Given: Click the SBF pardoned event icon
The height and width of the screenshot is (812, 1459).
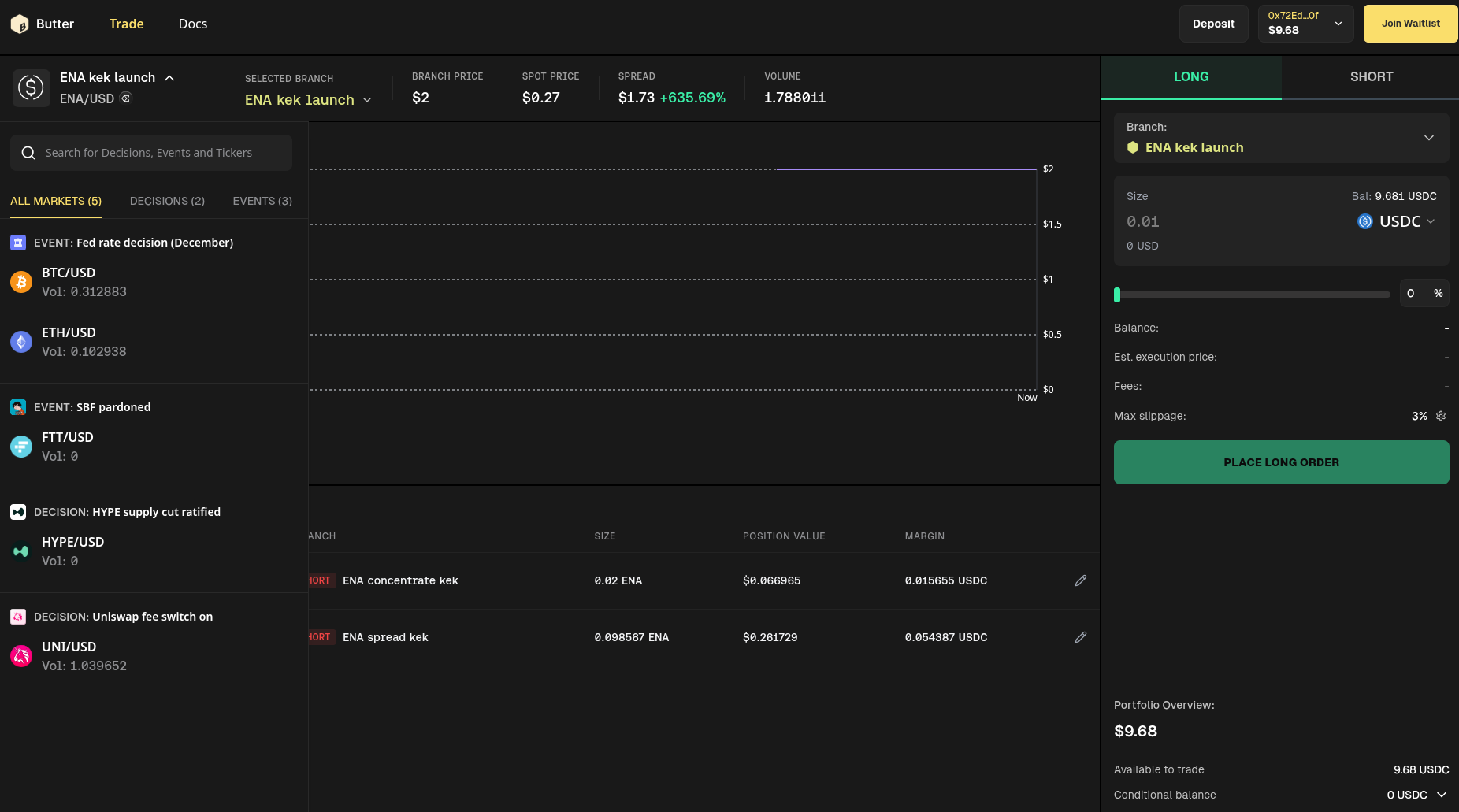Looking at the screenshot, I should (18, 407).
